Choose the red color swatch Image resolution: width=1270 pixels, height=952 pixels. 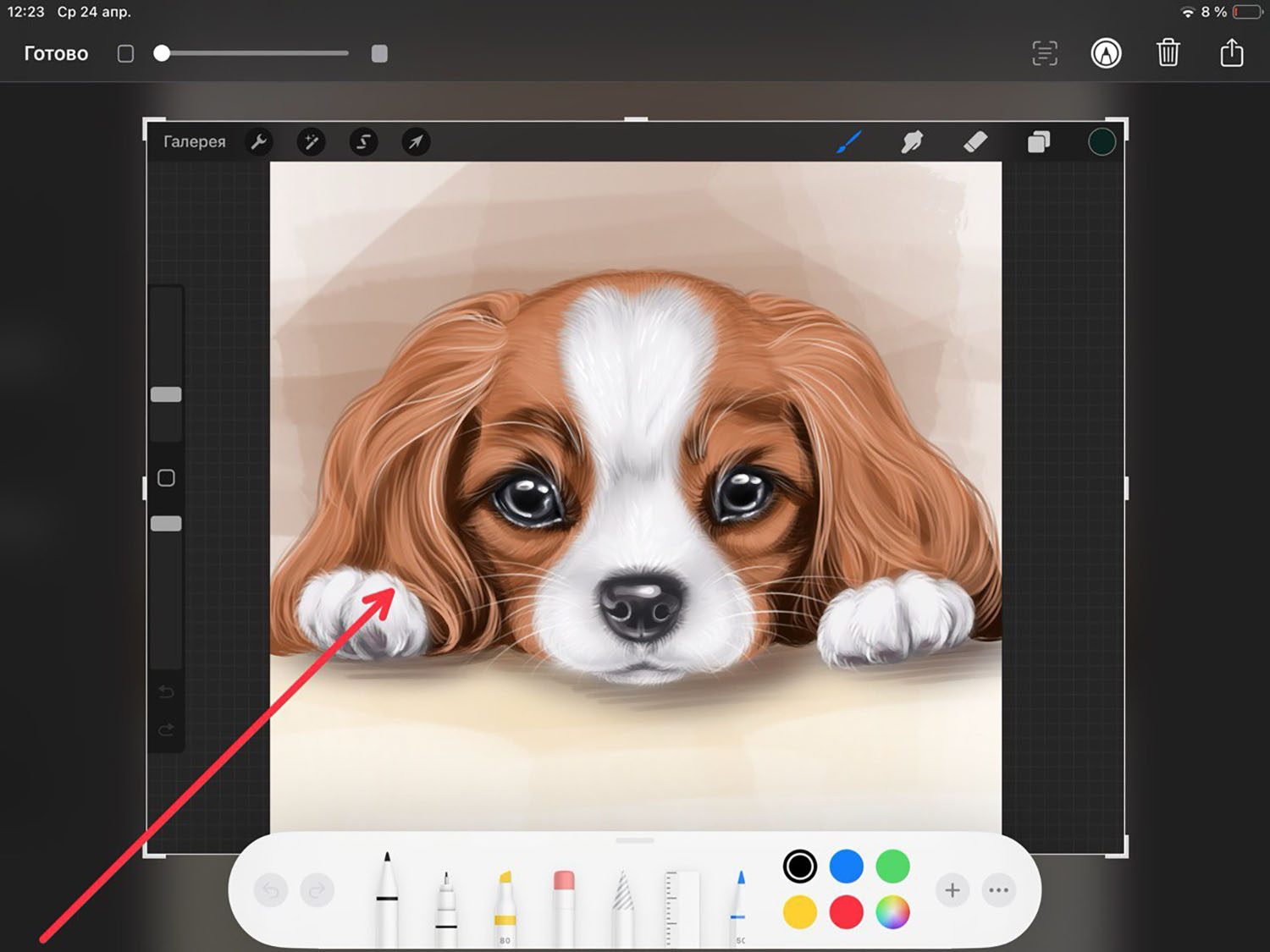click(x=846, y=912)
